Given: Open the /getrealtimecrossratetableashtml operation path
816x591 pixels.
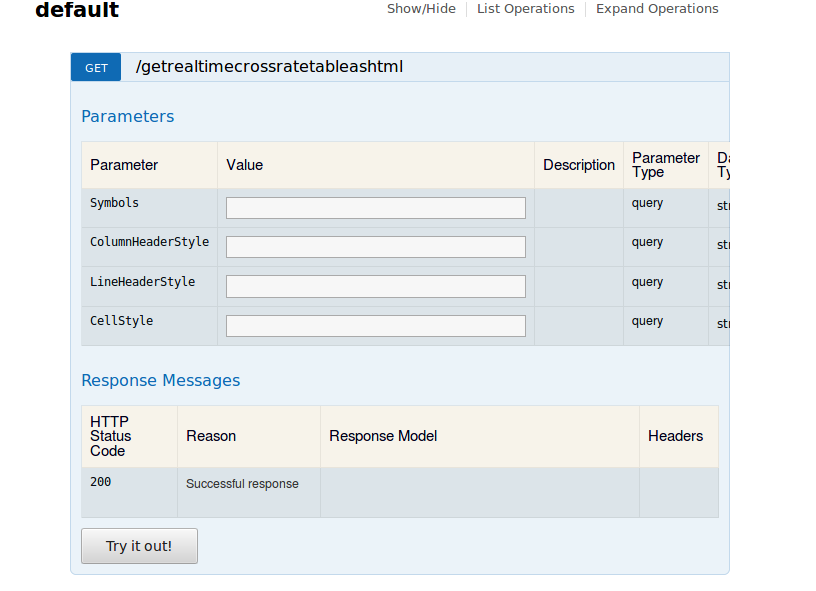Looking at the screenshot, I should pyautogui.click(x=269, y=67).
